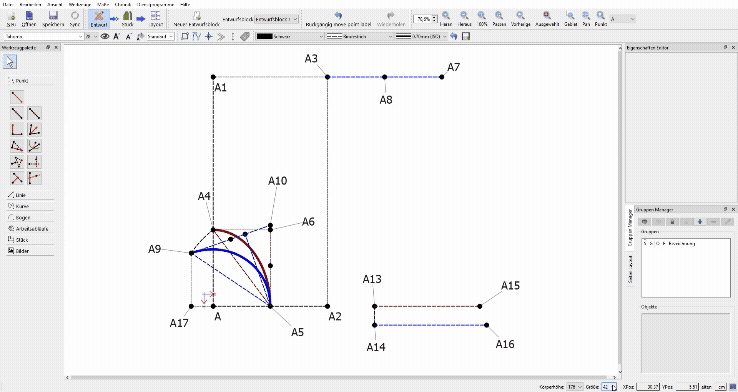Create a Neuer Entwurfsblock

coord(197,18)
